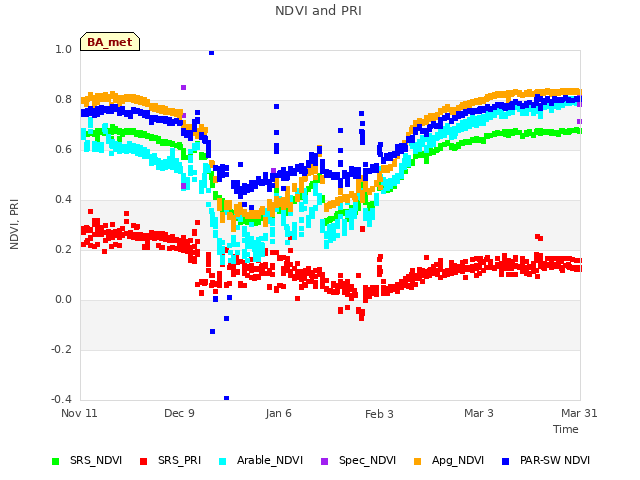Click the blue outlier point near 1.0
This screenshot has width=640, height=480.
[211, 52]
